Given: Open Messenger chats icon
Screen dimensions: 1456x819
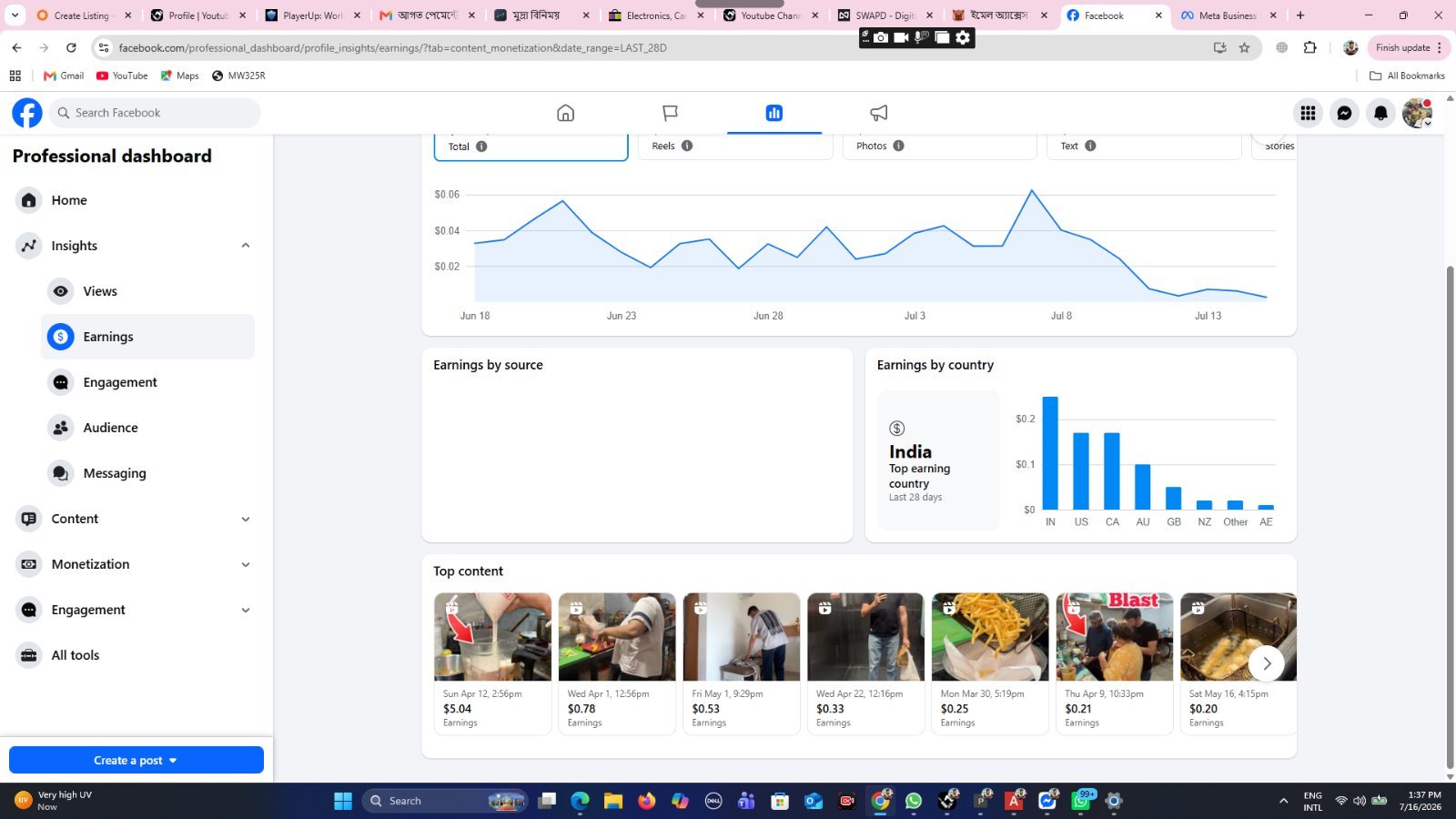Looking at the screenshot, I should click(x=1344, y=113).
